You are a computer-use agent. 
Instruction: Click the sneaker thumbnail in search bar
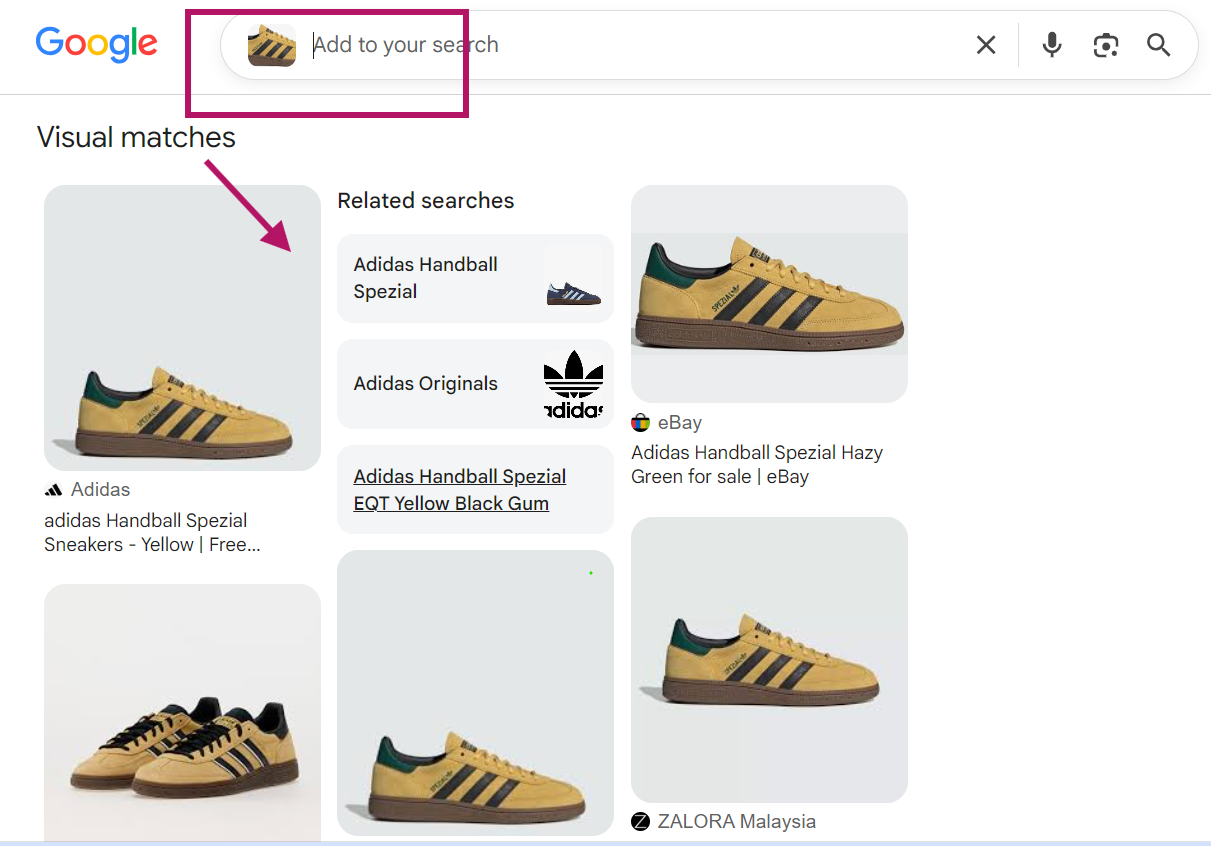tap(272, 45)
